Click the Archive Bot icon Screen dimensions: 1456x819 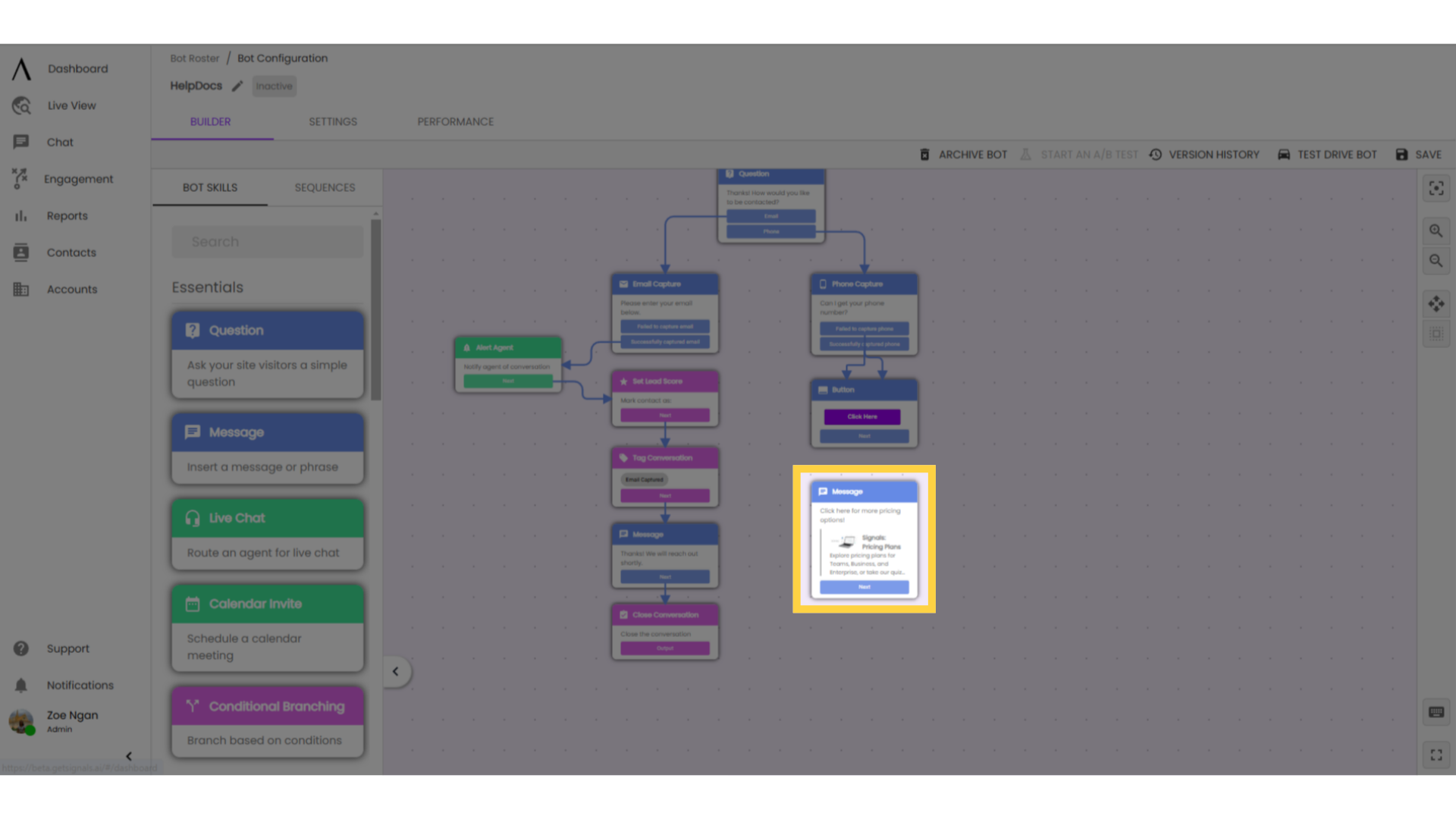tap(924, 154)
